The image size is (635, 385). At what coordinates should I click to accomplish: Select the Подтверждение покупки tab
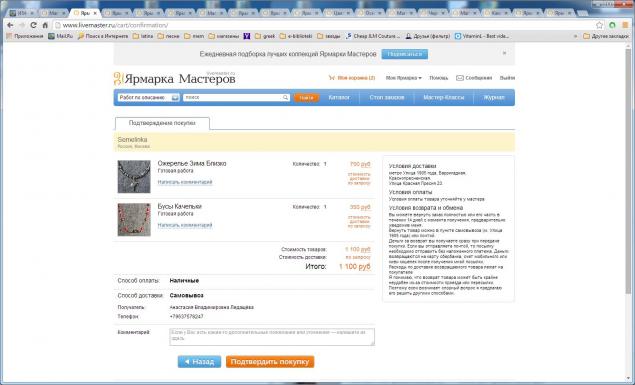pyautogui.click(x=162, y=123)
